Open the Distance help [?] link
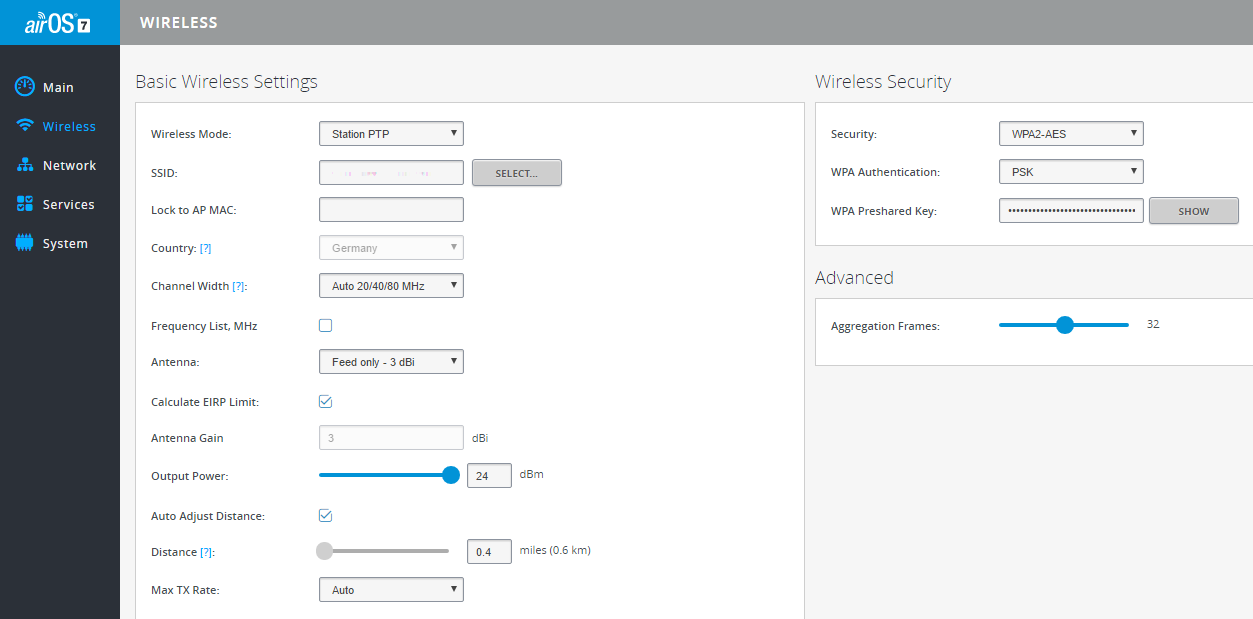The image size is (1253, 619). (207, 552)
